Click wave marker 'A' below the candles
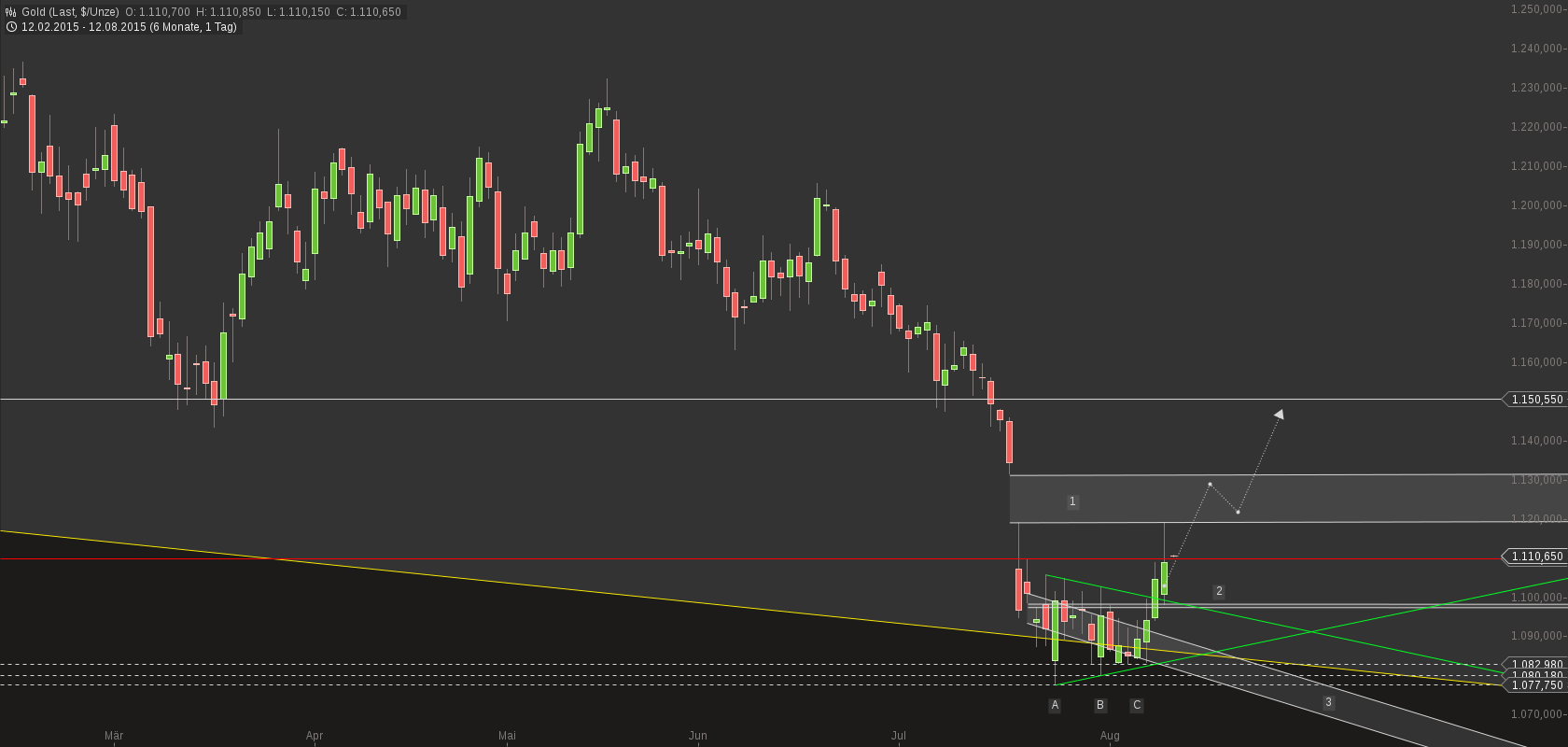This screenshot has height=747, width=1568. (x=1055, y=705)
